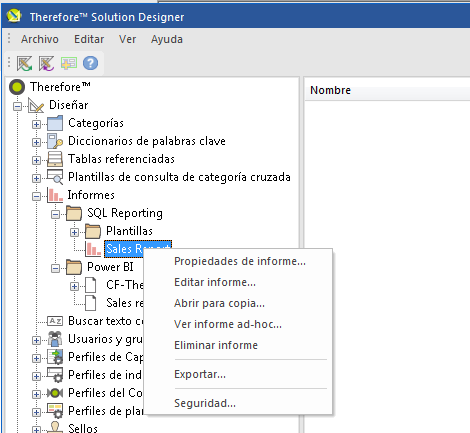The image size is (470, 433).
Task: Open the Archivo menu
Action: (40, 39)
